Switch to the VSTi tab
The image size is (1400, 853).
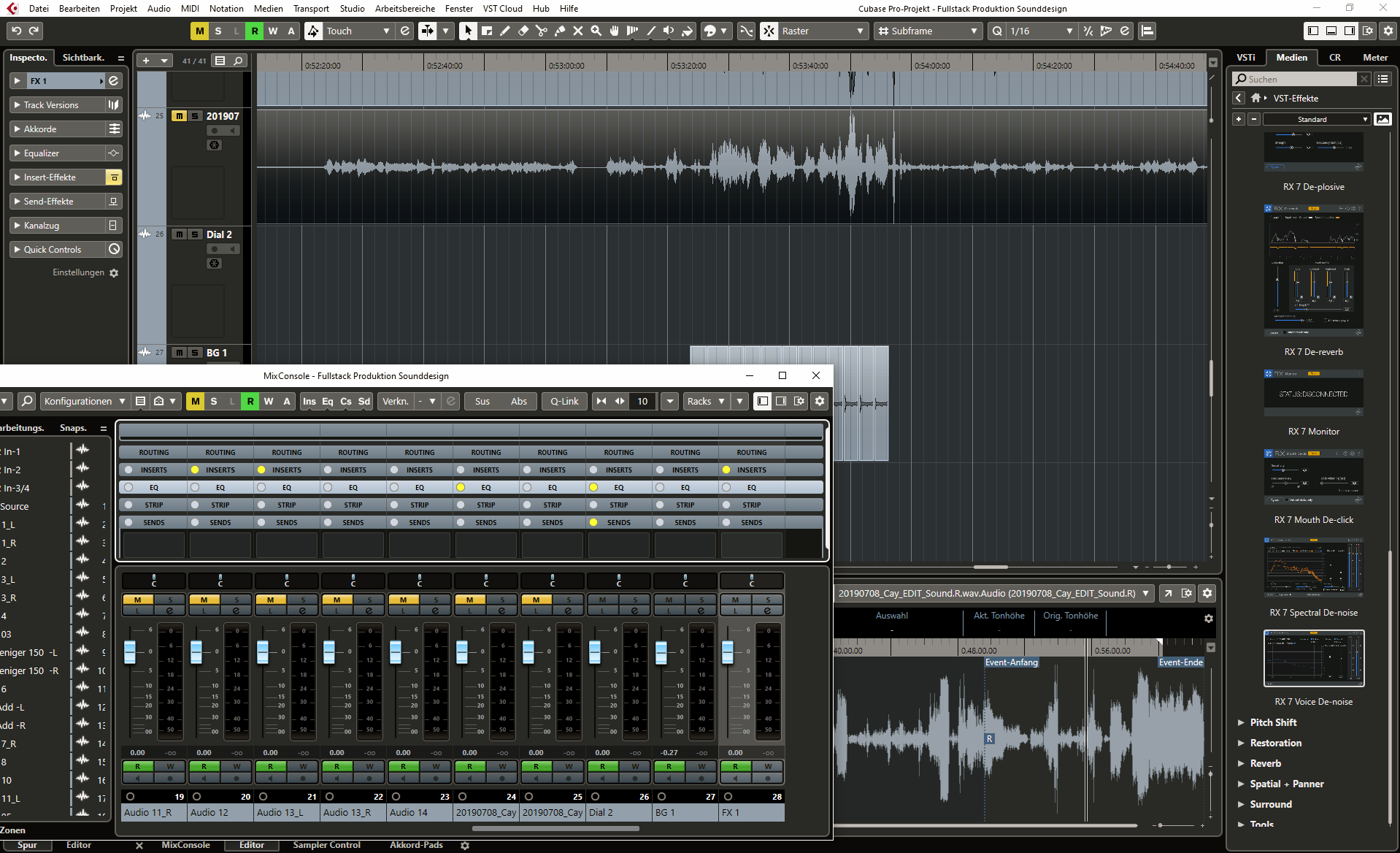[1245, 57]
